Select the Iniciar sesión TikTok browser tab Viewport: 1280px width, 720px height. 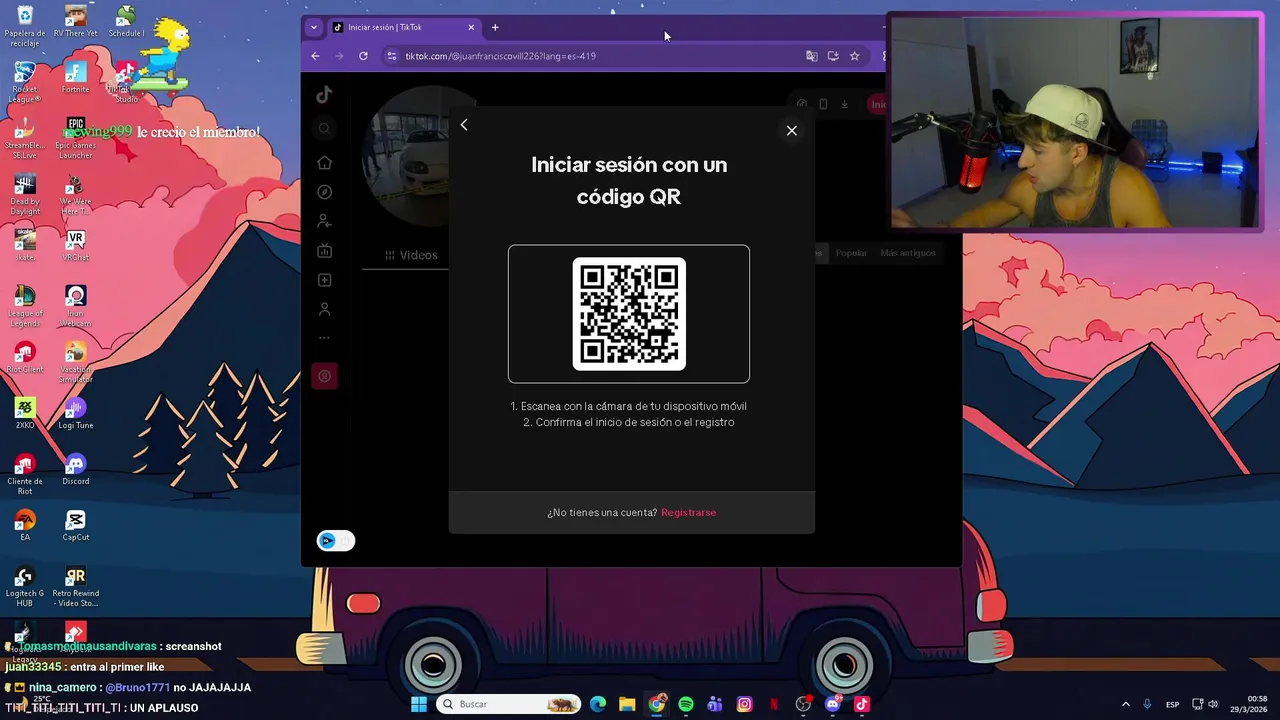click(x=395, y=28)
